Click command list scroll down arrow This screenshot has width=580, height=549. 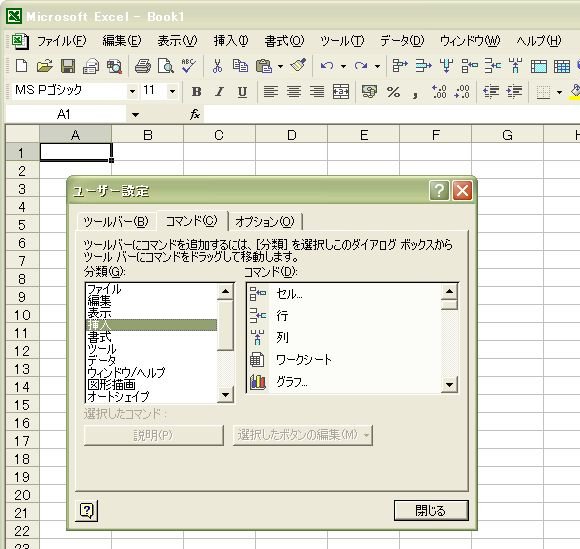pyautogui.click(x=449, y=385)
